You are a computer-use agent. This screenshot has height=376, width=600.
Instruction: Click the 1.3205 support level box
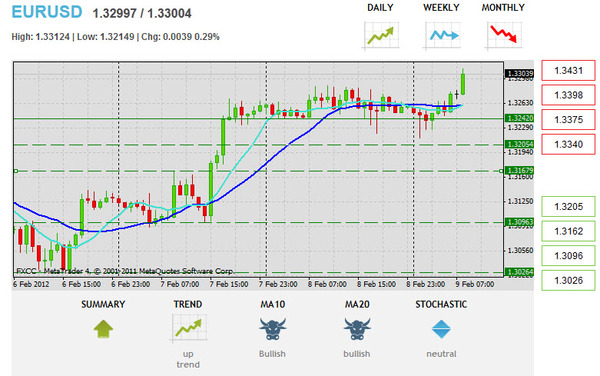tap(568, 207)
